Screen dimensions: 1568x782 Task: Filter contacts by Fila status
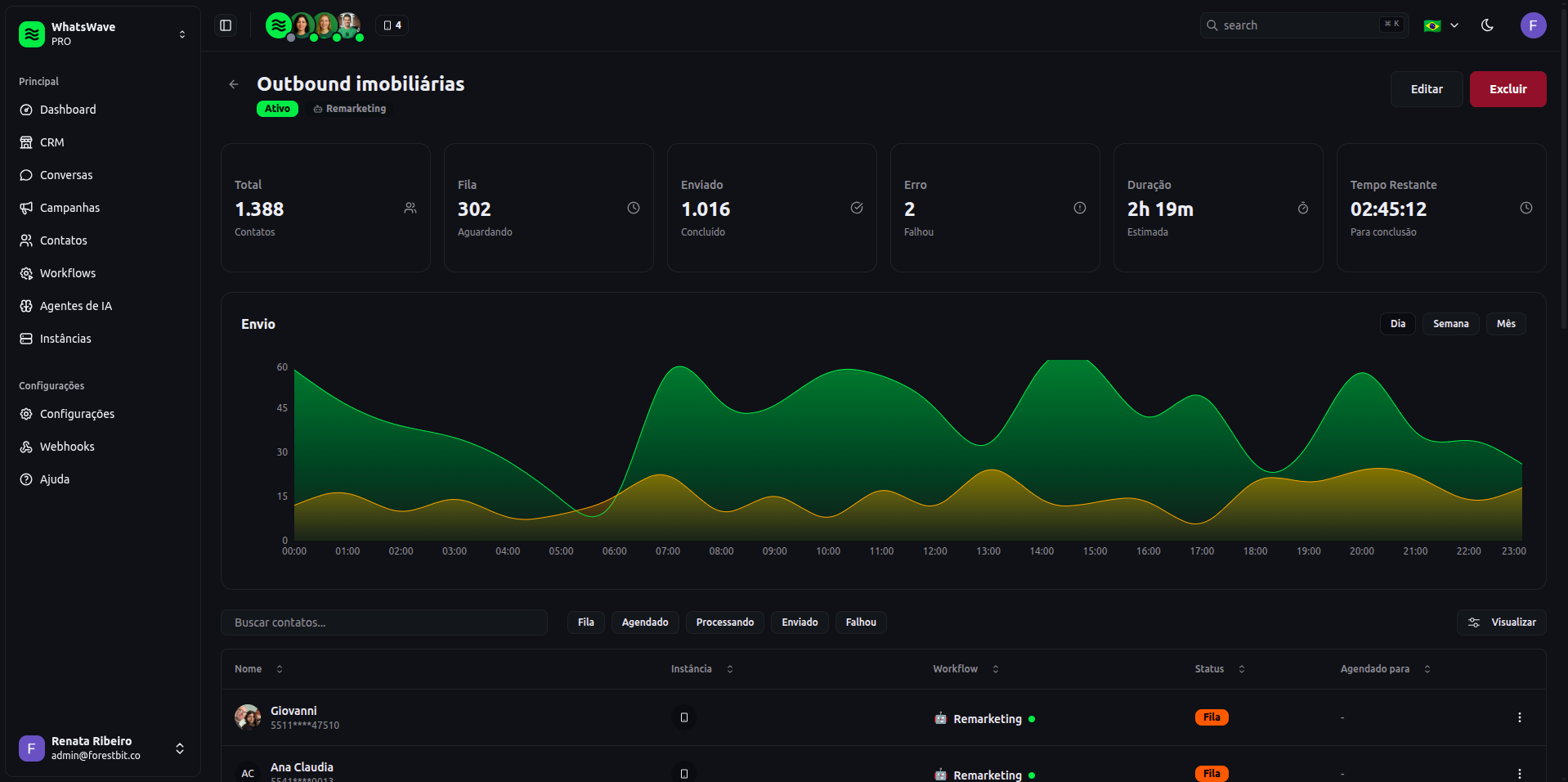586,622
